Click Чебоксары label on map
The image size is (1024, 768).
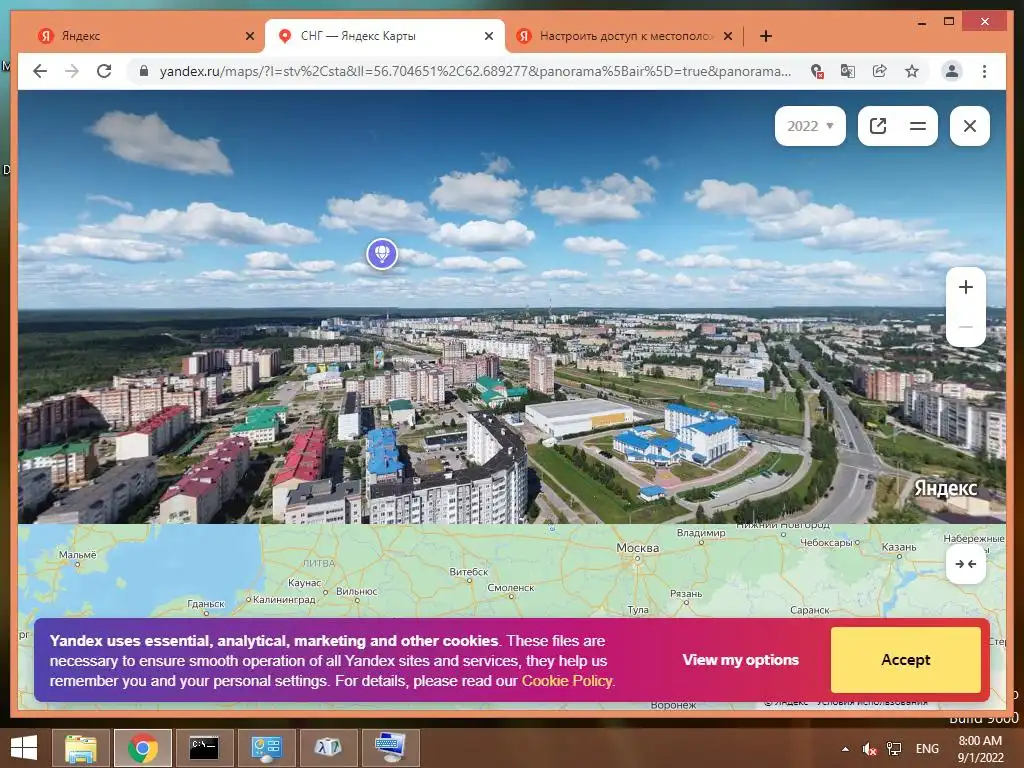point(826,542)
